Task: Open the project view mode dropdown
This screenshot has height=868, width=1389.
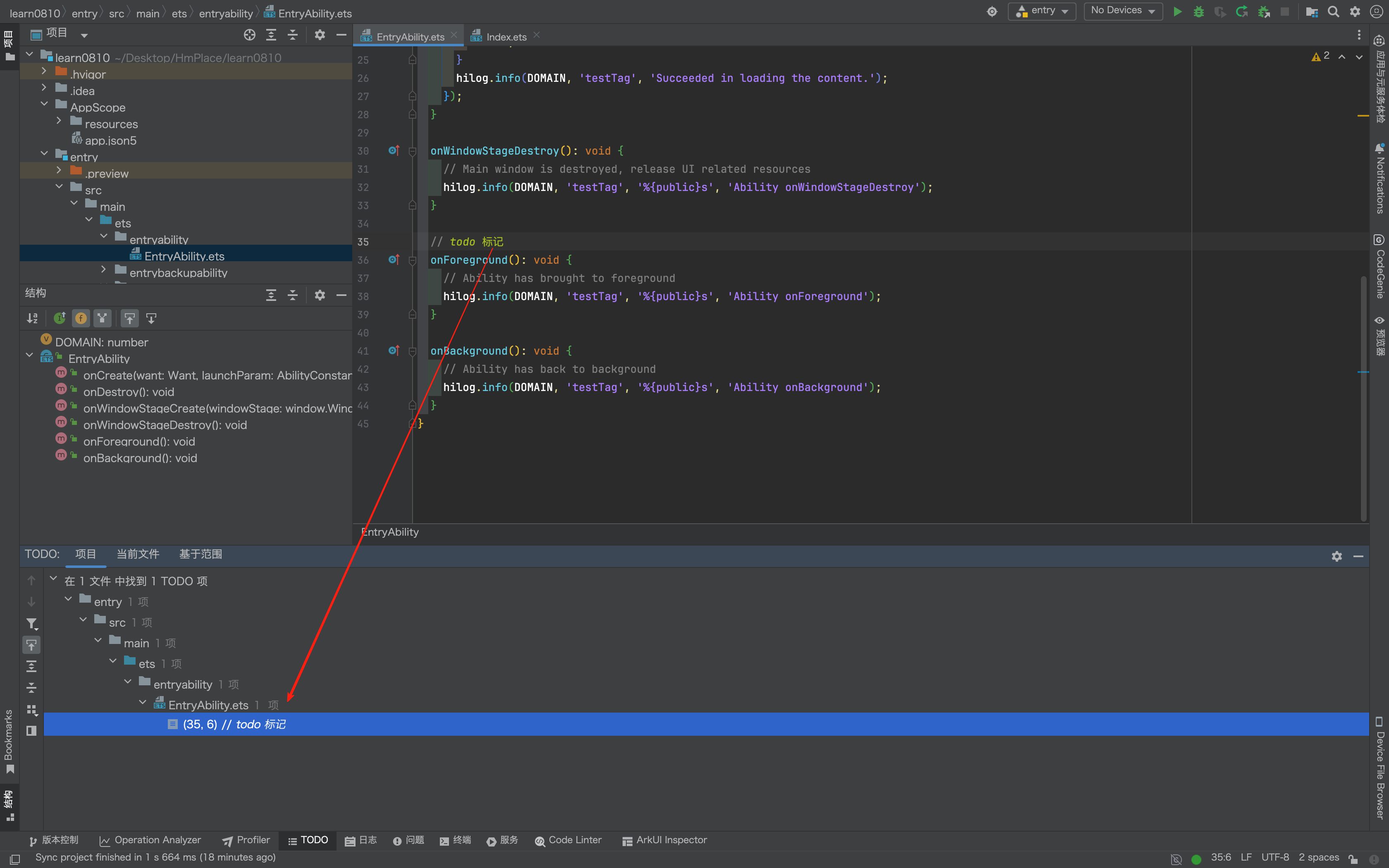Action: (x=84, y=36)
